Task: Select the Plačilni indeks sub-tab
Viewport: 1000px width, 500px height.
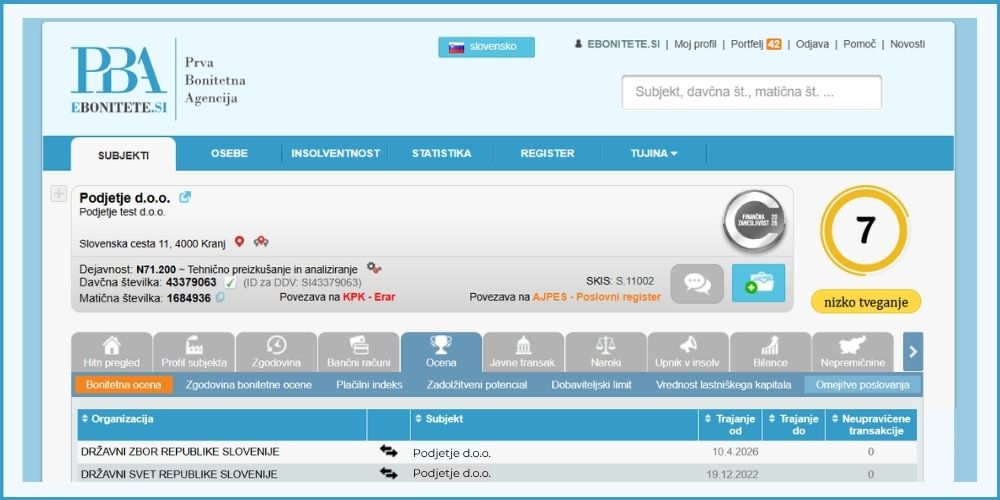Action: [x=369, y=385]
